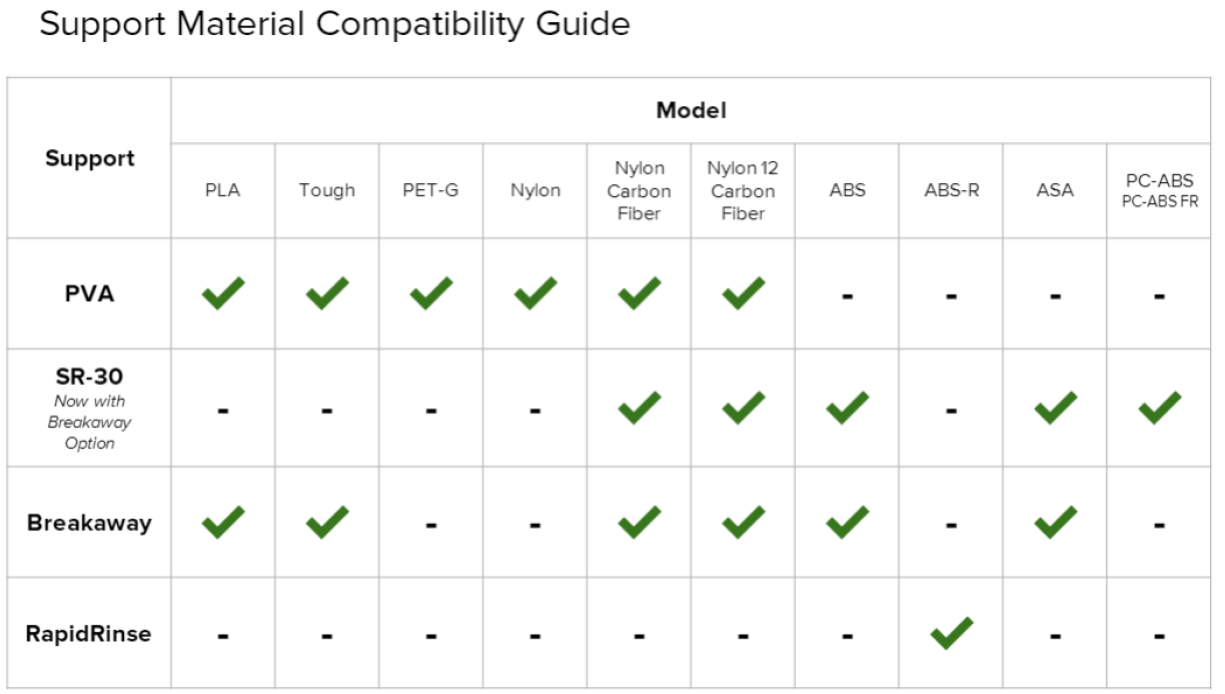The image size is (1225, 694).
Task: Click the PVA and PLA checkmark
Action: [223, 293]
